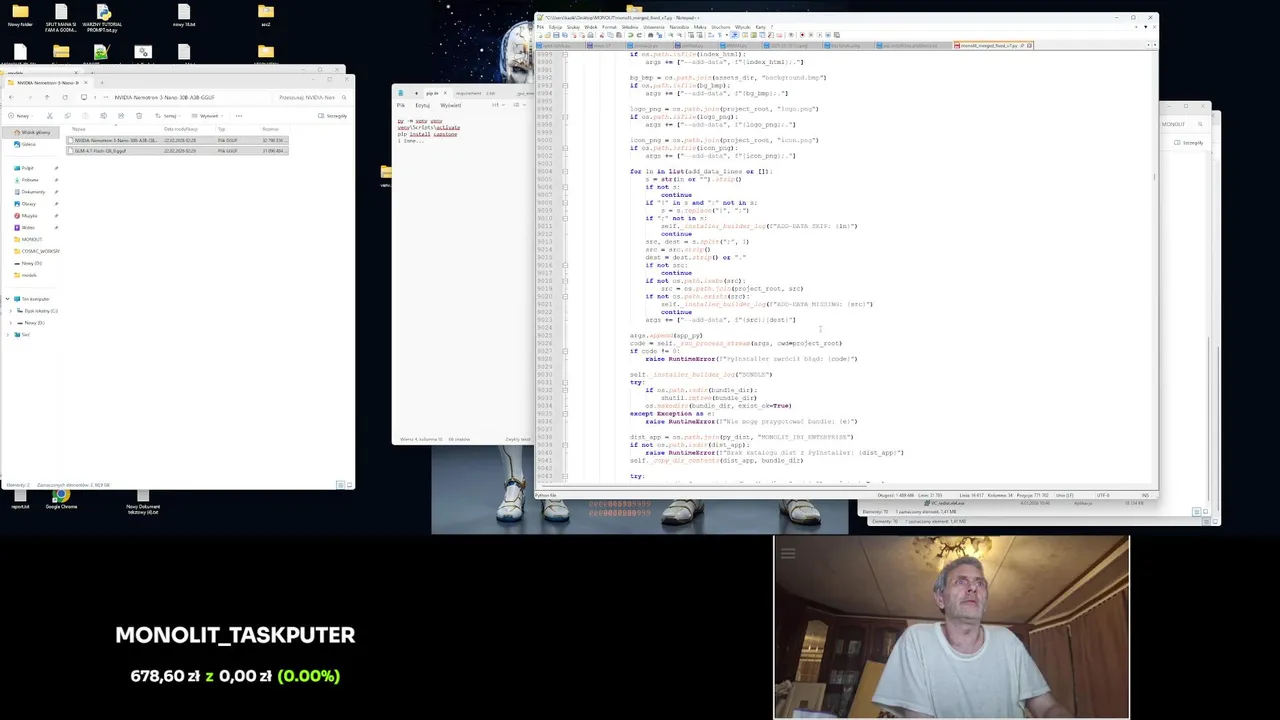The height and width of the screenshot is (720, 1280).
Task: Click the New file icon in Notepad++ toolbar
Action: tap(539, 35)
